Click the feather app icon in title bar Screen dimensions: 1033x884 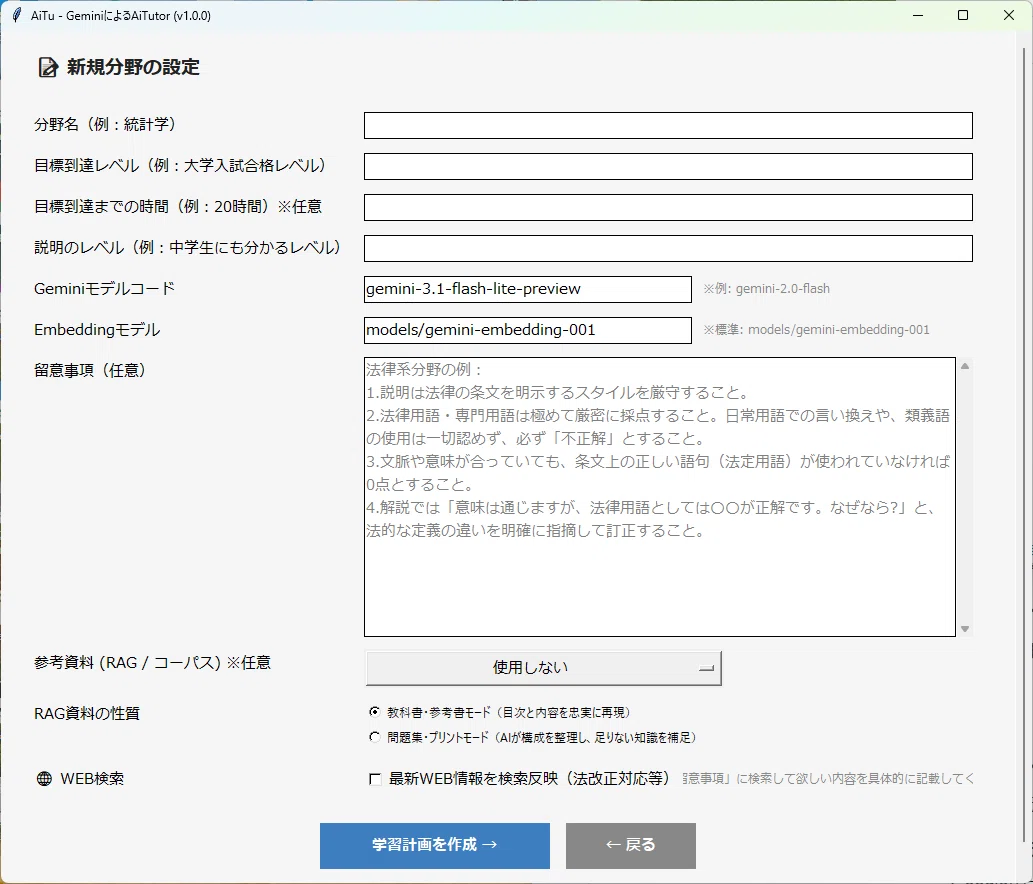tap(17, 15)
